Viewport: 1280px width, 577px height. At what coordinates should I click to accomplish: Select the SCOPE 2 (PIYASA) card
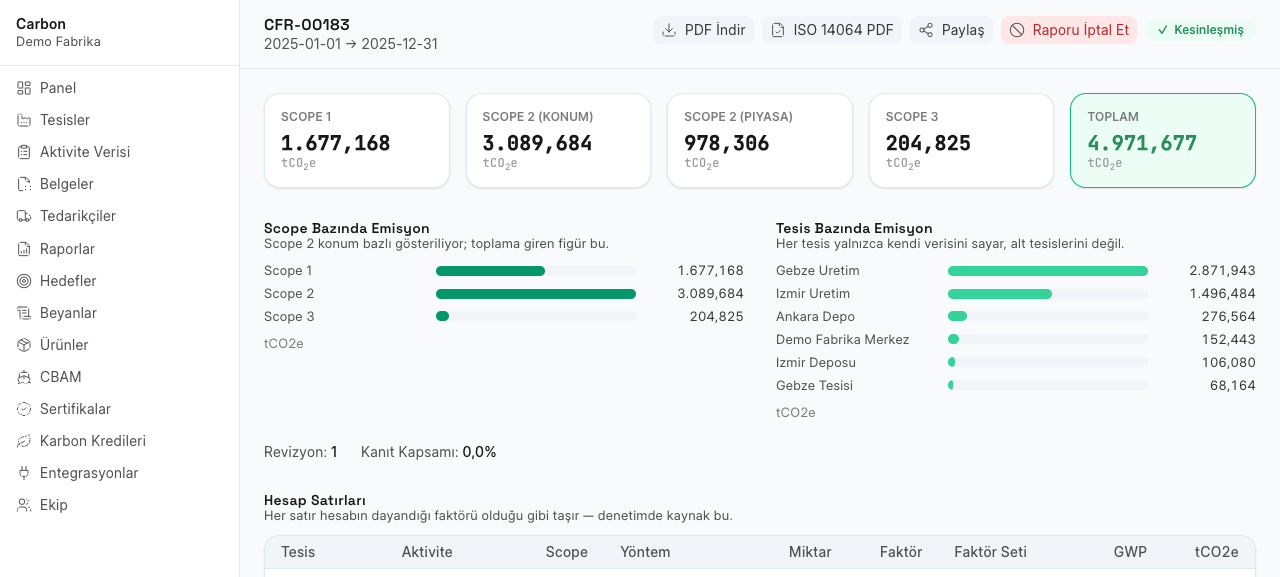760,141
